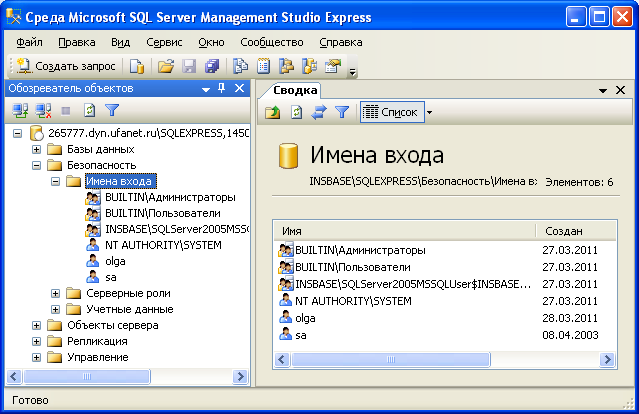Click the Имя column header
639x414 pixels.
404,231
